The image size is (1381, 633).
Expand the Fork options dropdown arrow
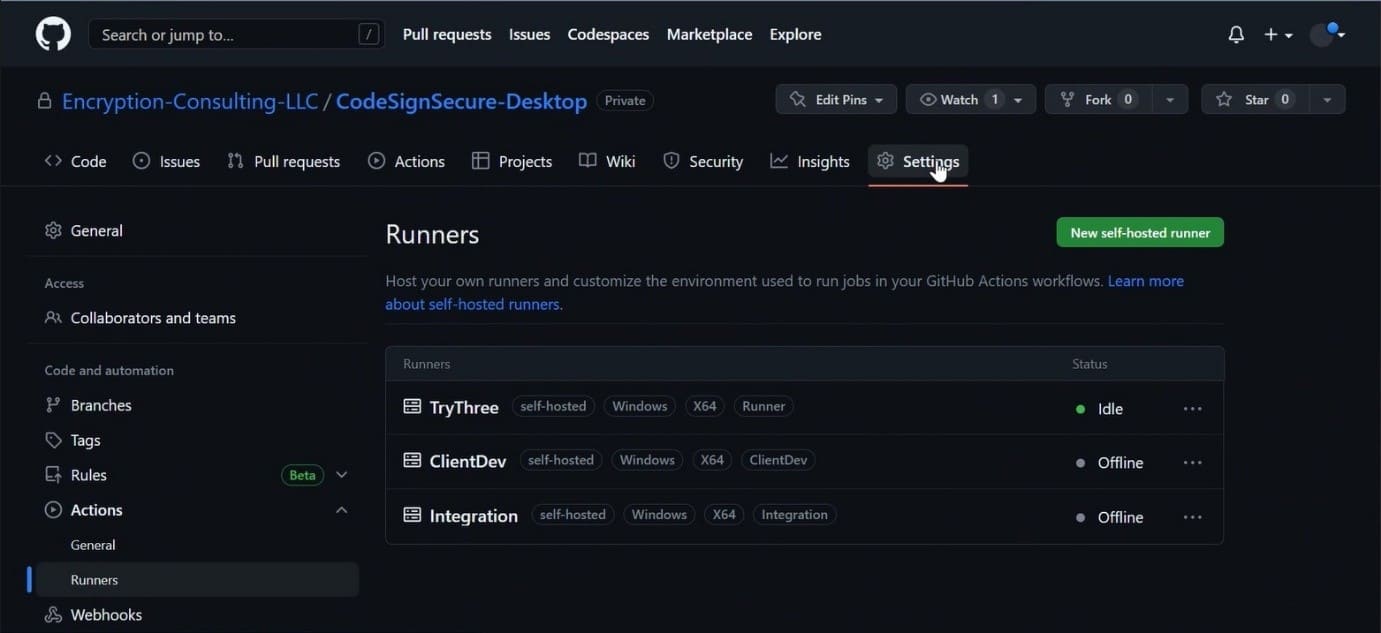pyautogui.click(x=1170, y=99)
